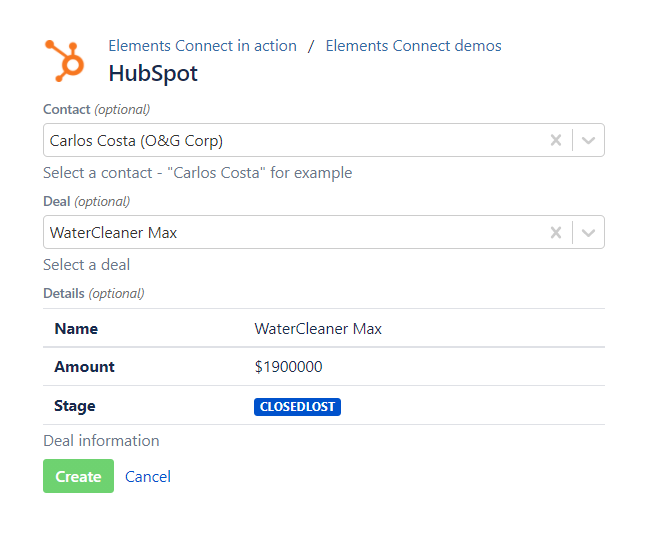Open the Elements Connect in action breadcrumb
This screenshot has height=538, width=648.
coord(202,46)
